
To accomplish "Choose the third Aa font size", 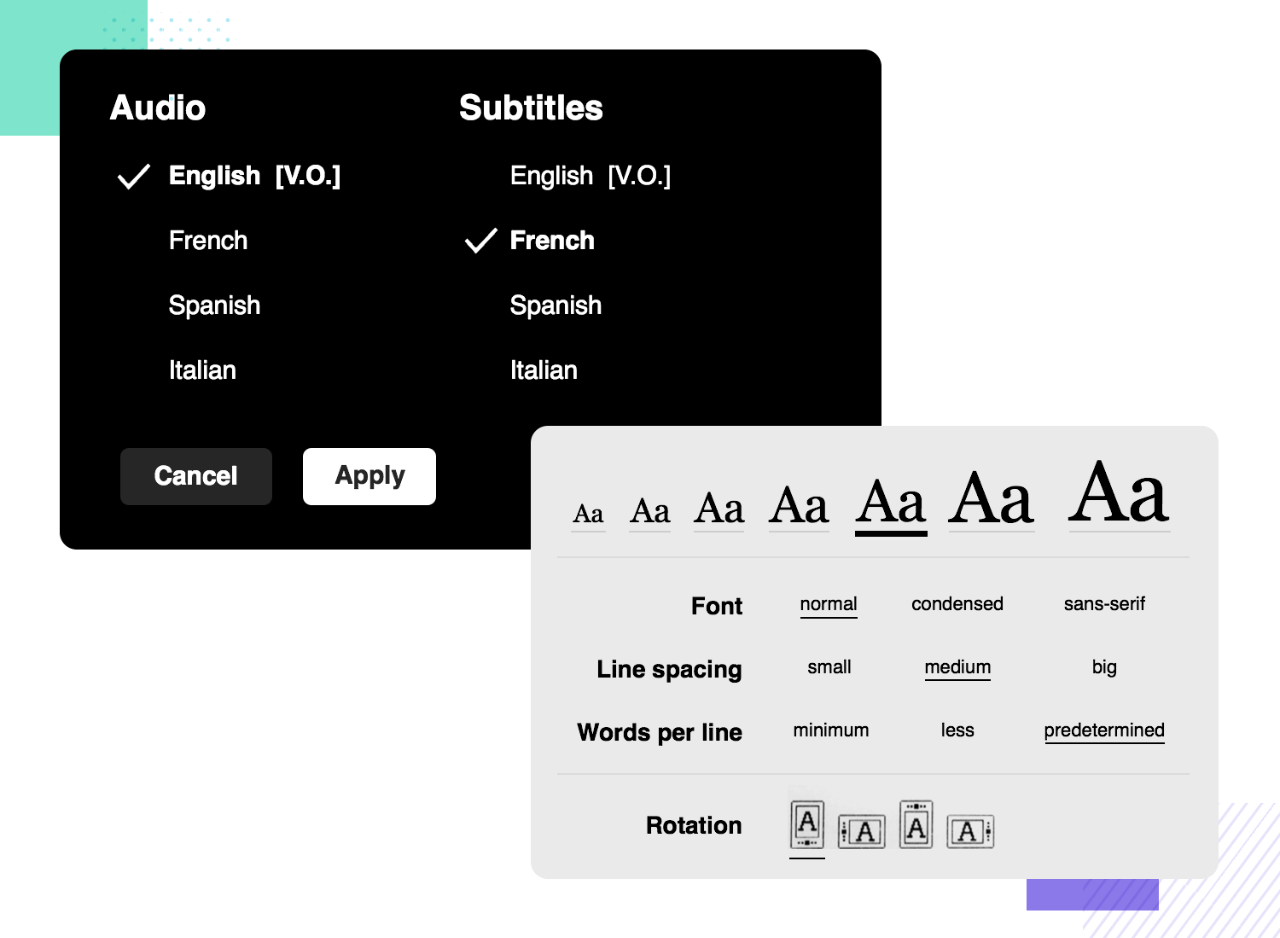I will (x=719, y=508).
